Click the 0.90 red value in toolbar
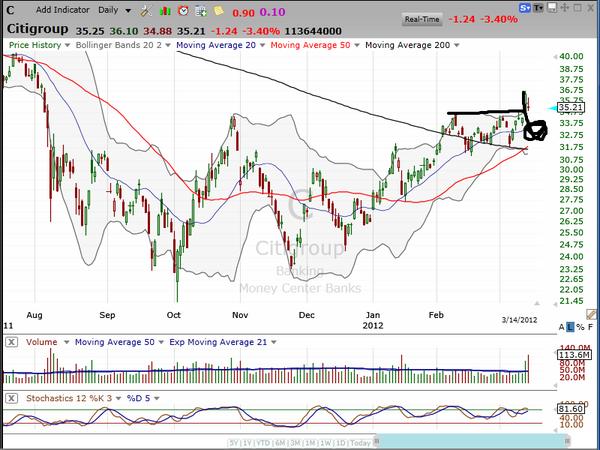Viewport: 600px width, 450px height. (x=243, y=13)
